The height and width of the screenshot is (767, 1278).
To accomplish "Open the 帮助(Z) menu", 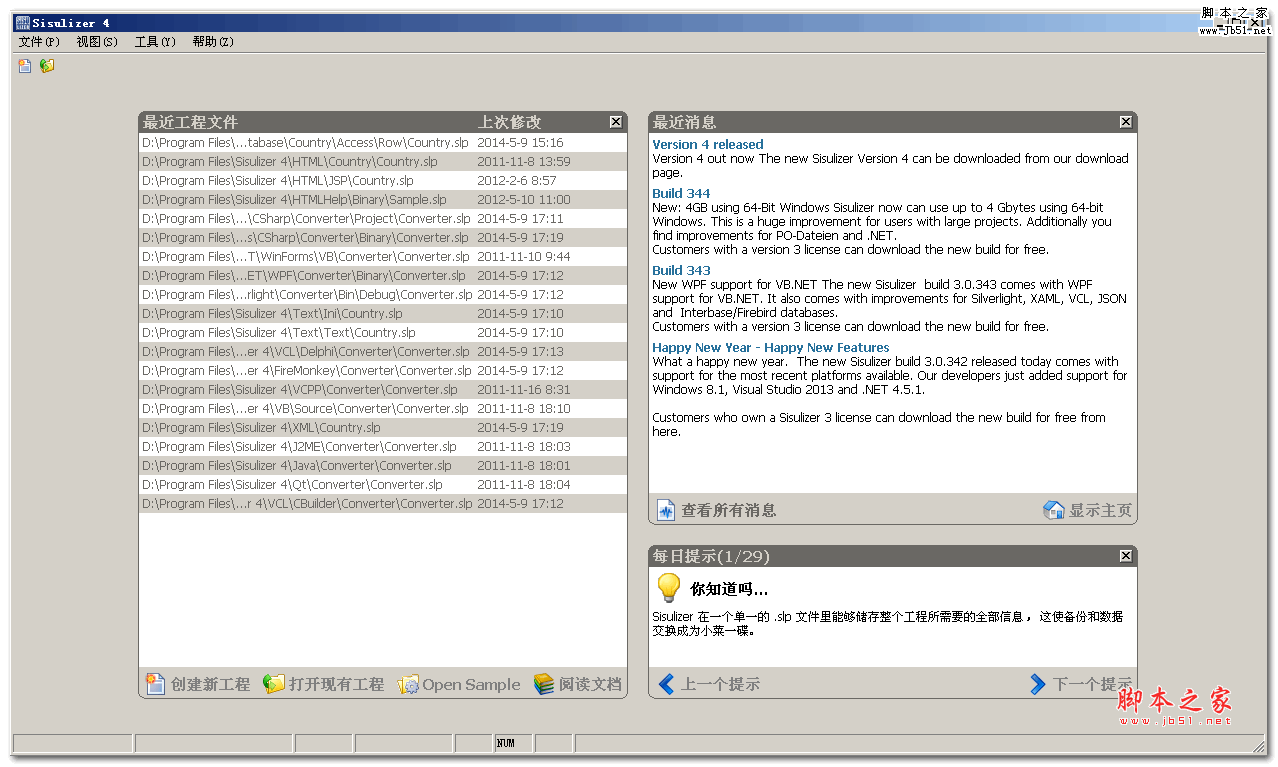I will [x=213, y=42].
